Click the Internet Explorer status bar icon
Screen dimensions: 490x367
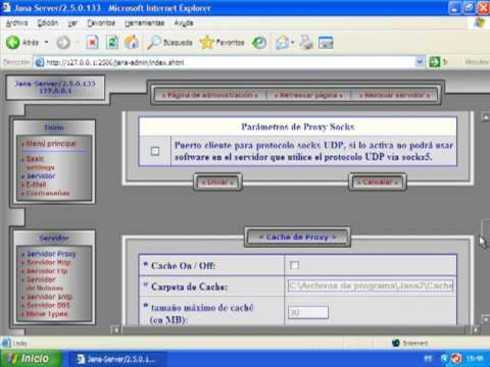pos(6,343)
